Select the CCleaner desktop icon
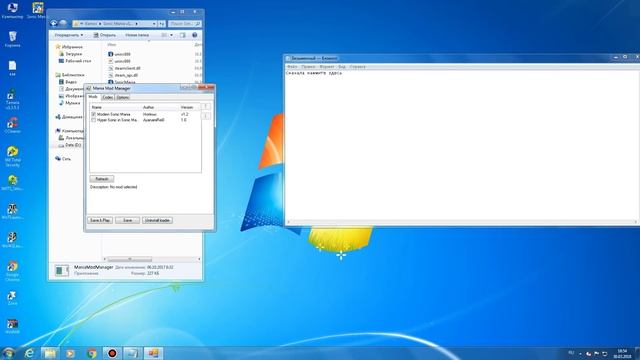Image resolution: width=640 pixels, height=360 pixels. tap(13, 125)
